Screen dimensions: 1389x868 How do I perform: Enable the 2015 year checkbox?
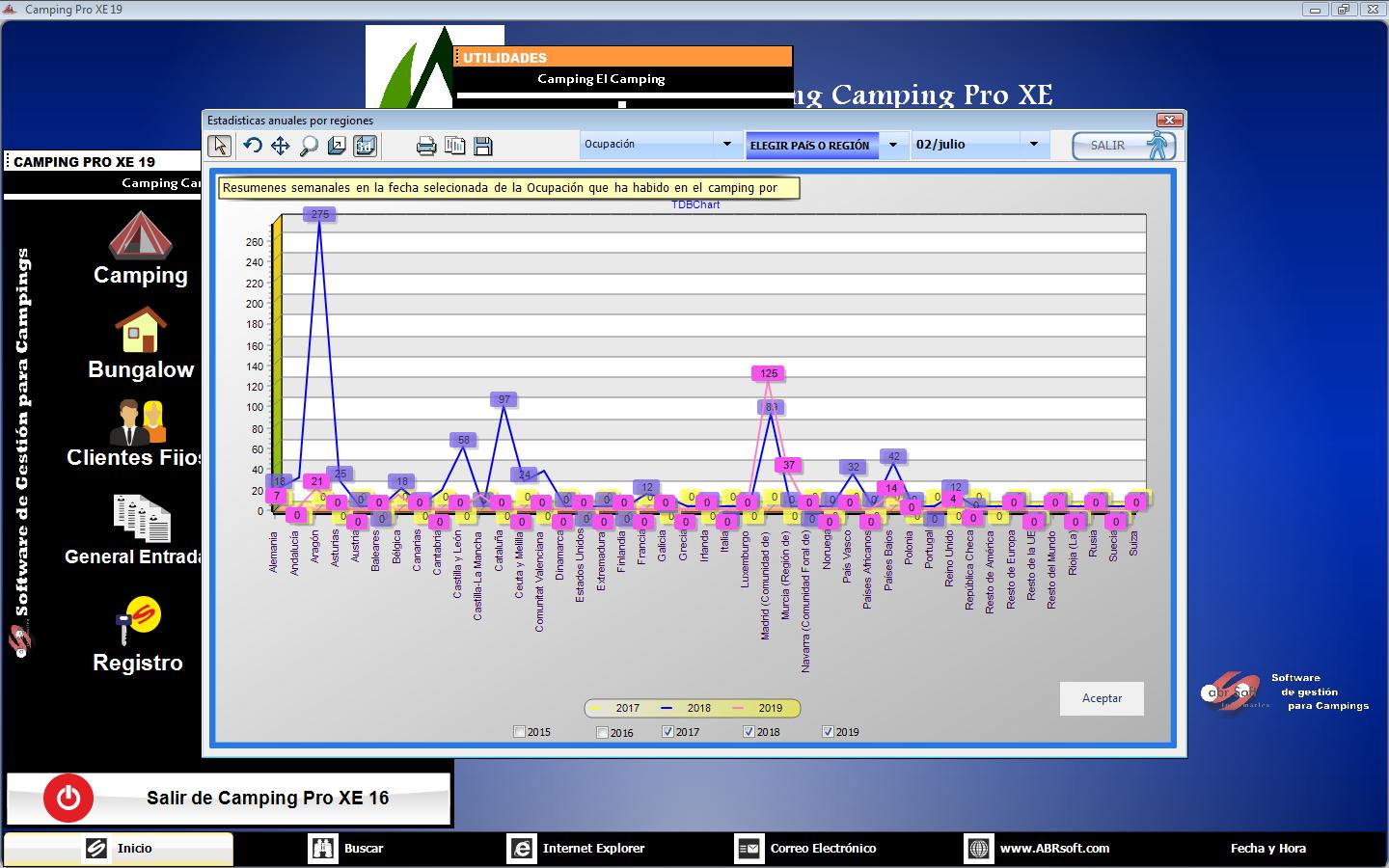point(521,732)
